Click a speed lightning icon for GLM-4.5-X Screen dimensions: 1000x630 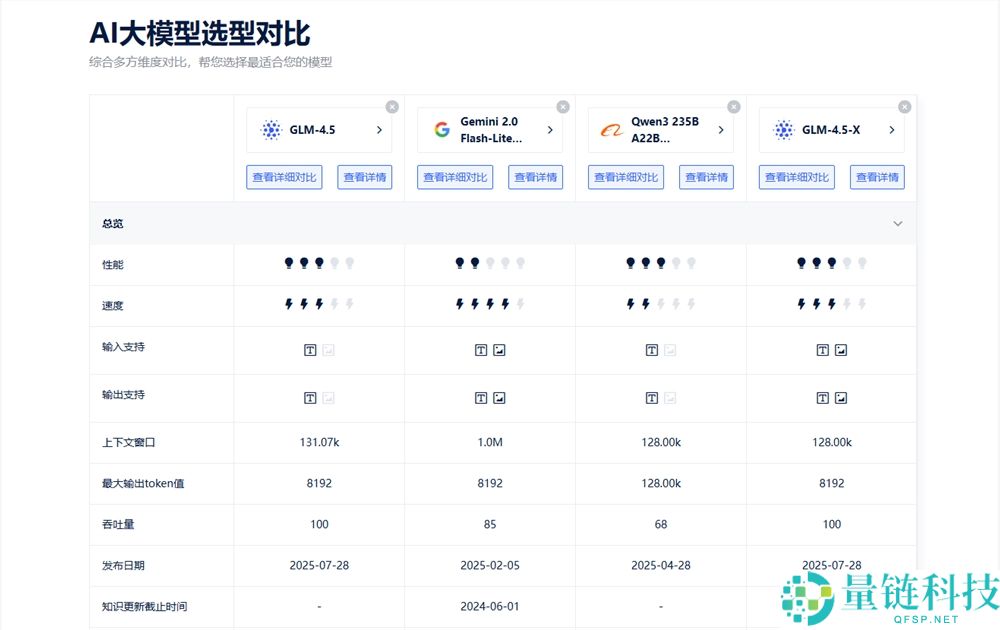pyautogui.click(x=801, y=304)
